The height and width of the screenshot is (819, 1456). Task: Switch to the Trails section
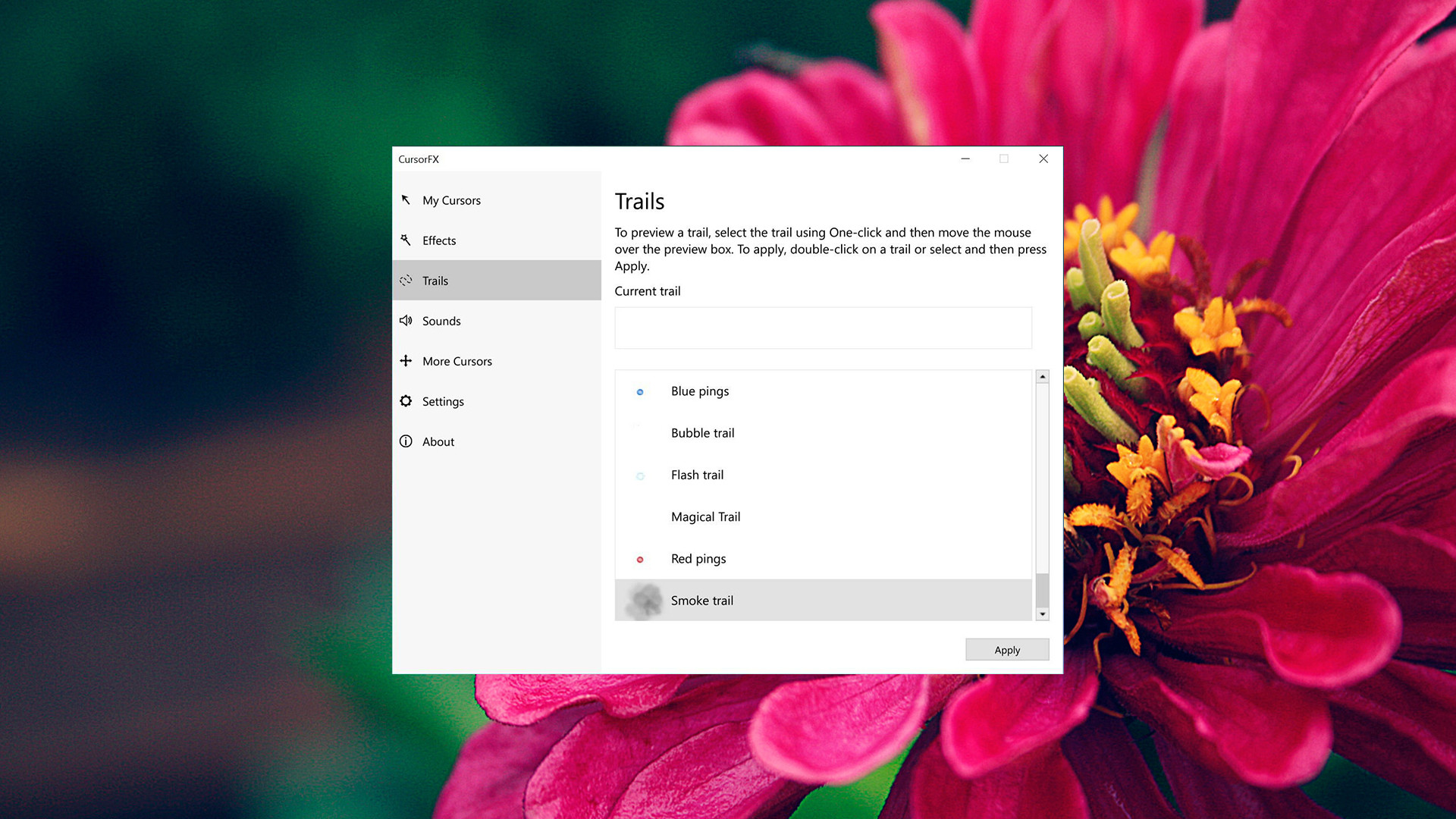coord(435,281)
